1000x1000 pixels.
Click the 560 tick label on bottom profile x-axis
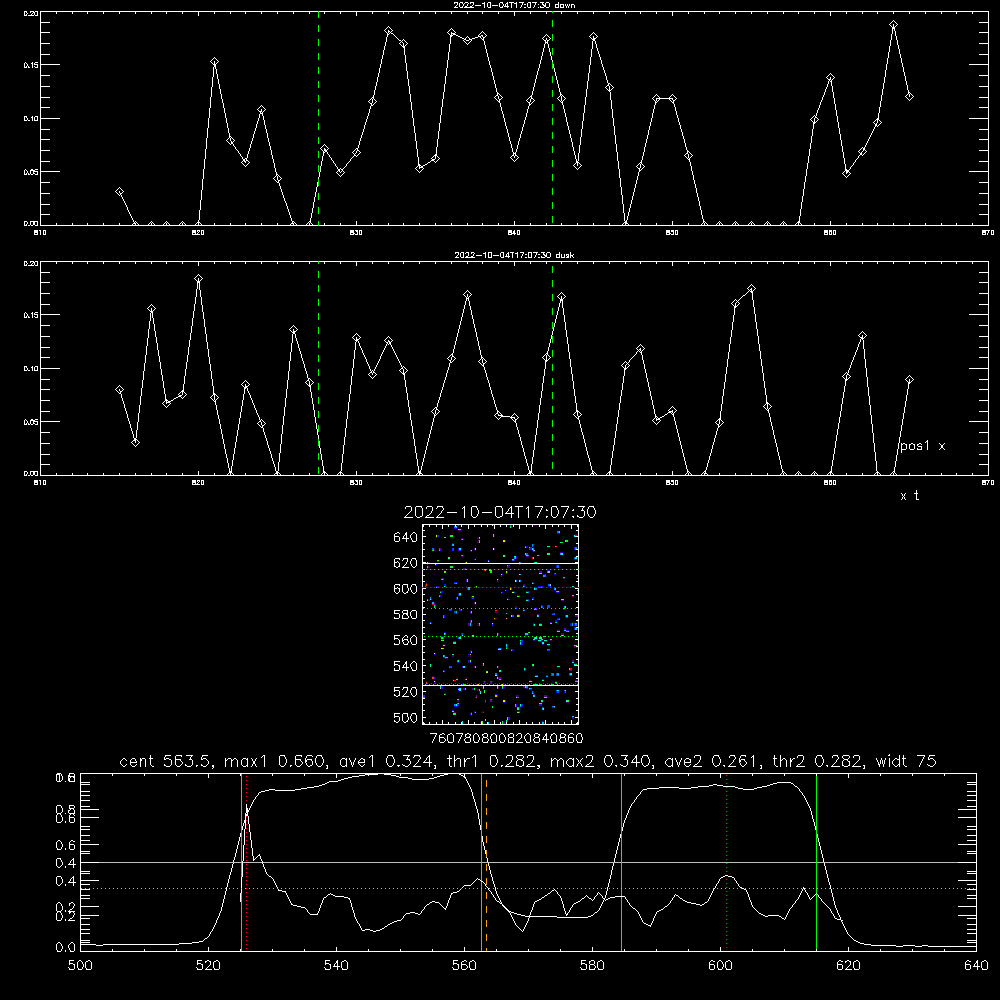[x=464, y=966]
